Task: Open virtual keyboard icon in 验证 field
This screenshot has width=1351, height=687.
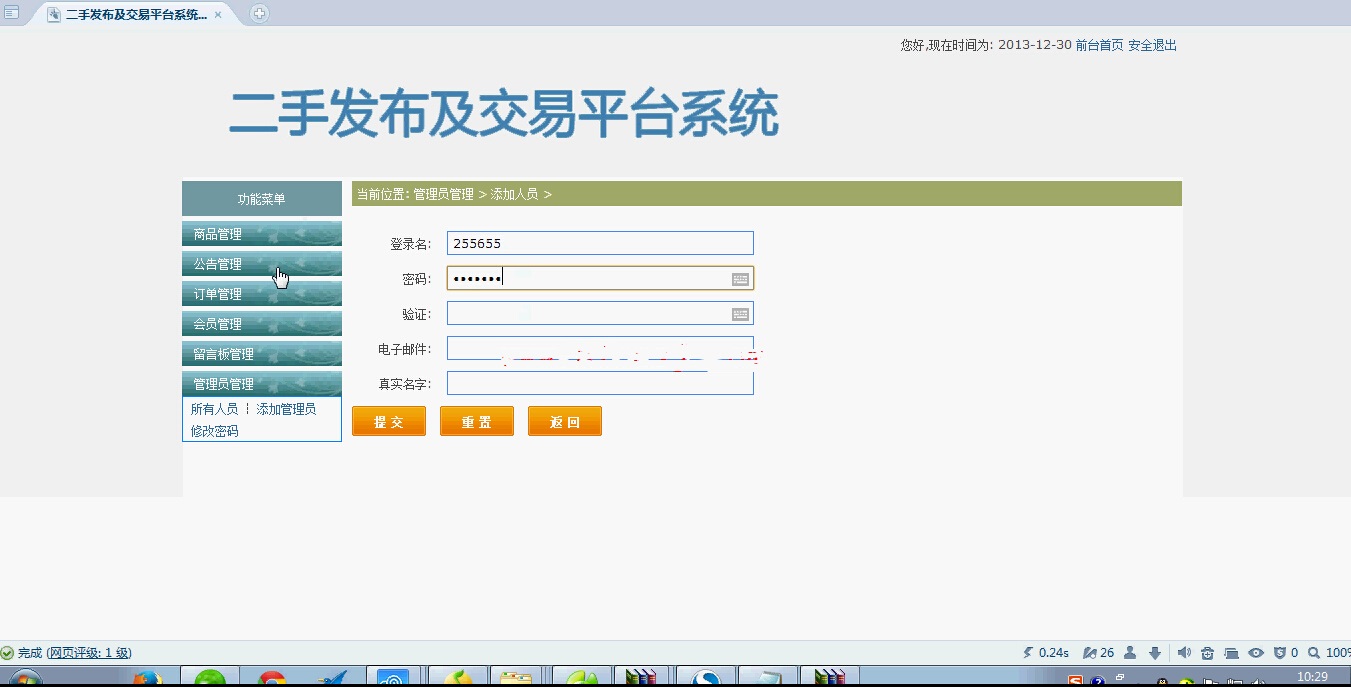Action: coord(740,314)
